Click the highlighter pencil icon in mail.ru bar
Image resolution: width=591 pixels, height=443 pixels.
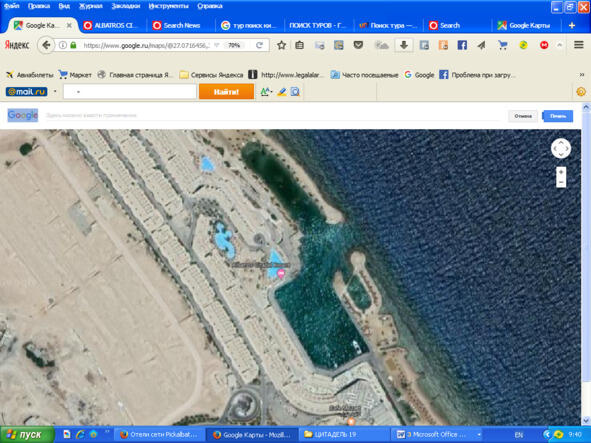[282, 92]
